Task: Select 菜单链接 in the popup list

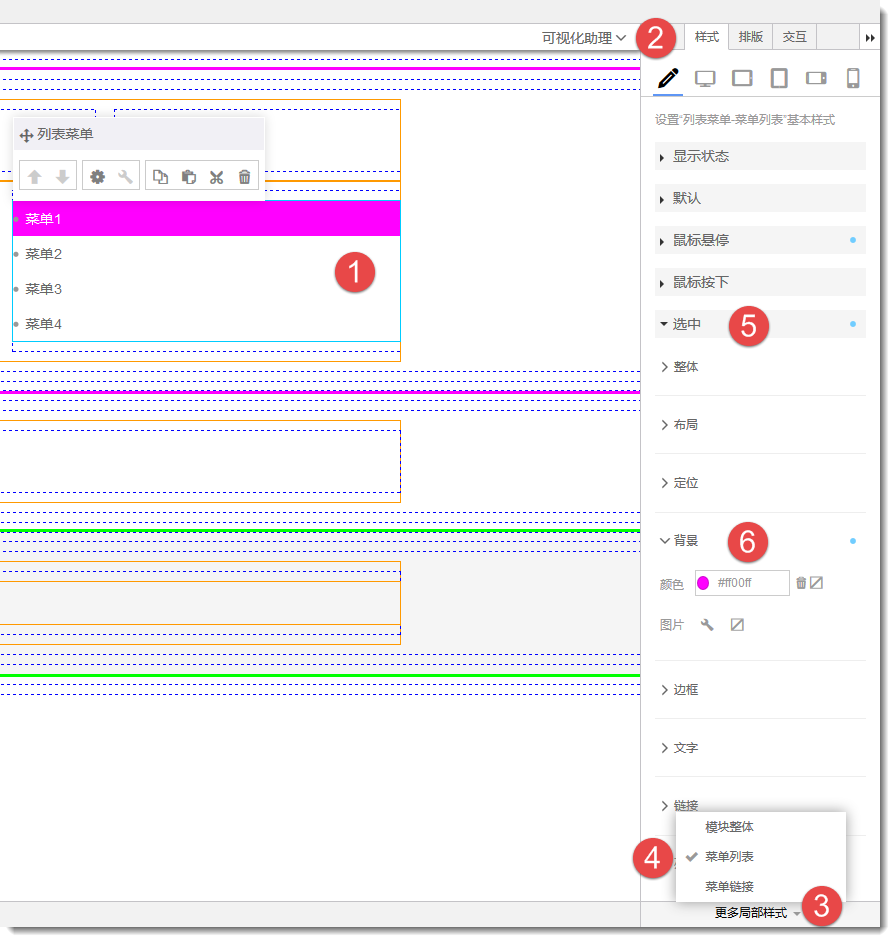Action: pyautogui.click(x=729, y=886)
